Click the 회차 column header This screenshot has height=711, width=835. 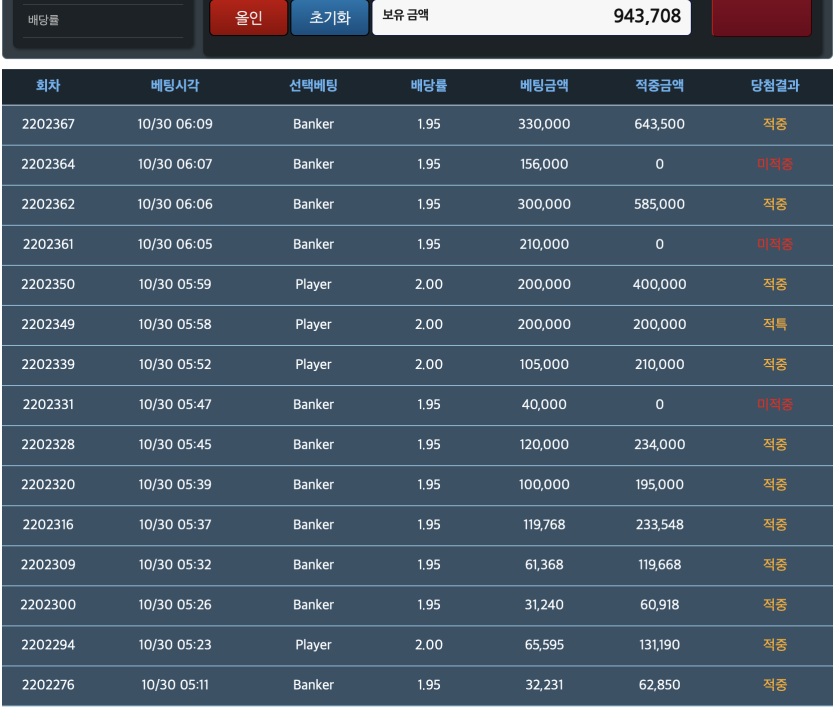tap(48, 85)
